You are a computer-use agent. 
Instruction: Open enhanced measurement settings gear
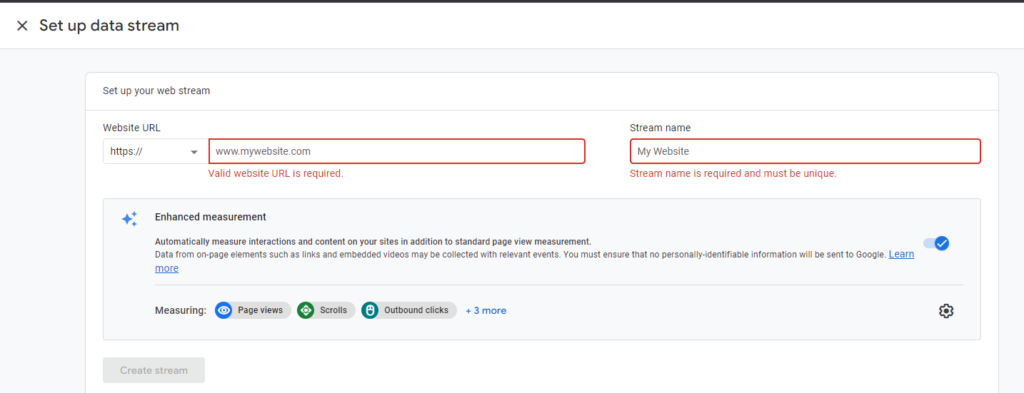click(946, 311)
